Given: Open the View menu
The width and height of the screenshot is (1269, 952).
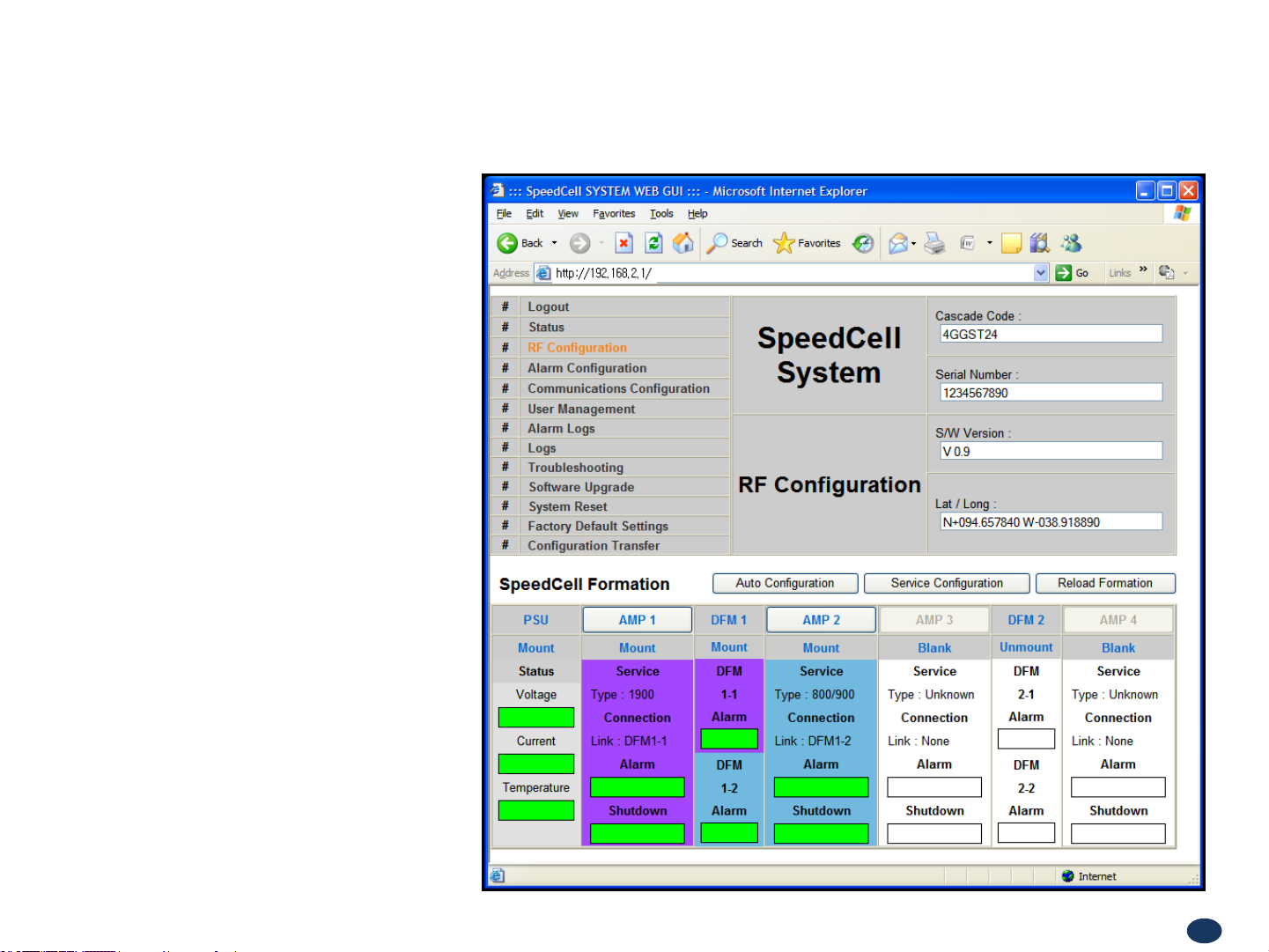Looking at the screenshot, I should [568, 213].
